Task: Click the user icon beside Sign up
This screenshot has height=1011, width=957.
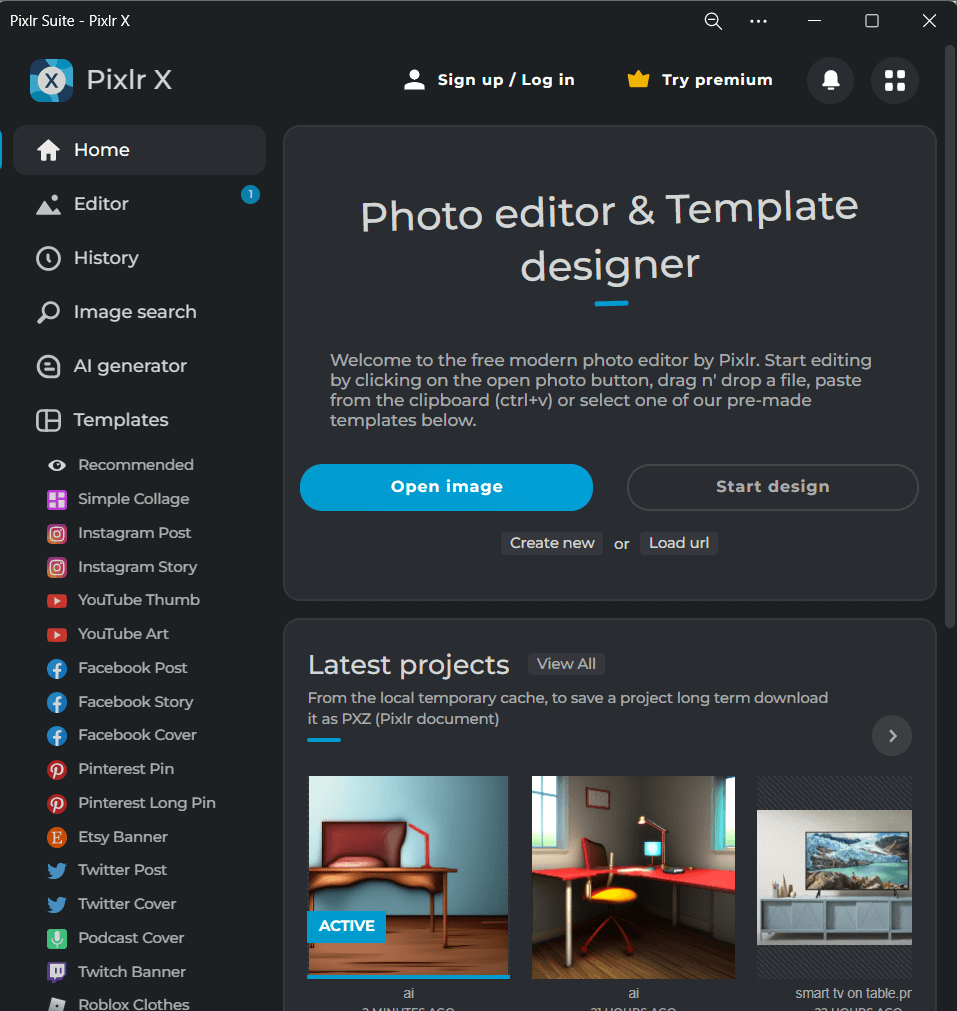Action: (x=414, y=80)
